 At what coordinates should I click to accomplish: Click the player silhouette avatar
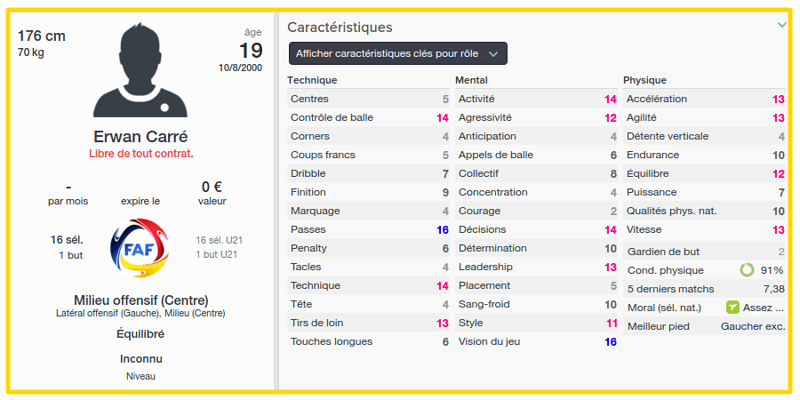pyautogui.click(x=140, y=69)
